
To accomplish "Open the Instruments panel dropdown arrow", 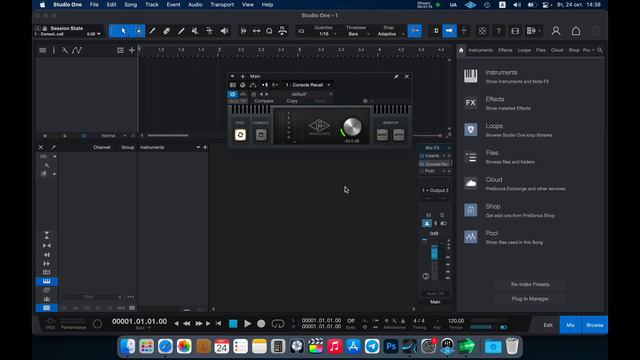I will (198, 147).
